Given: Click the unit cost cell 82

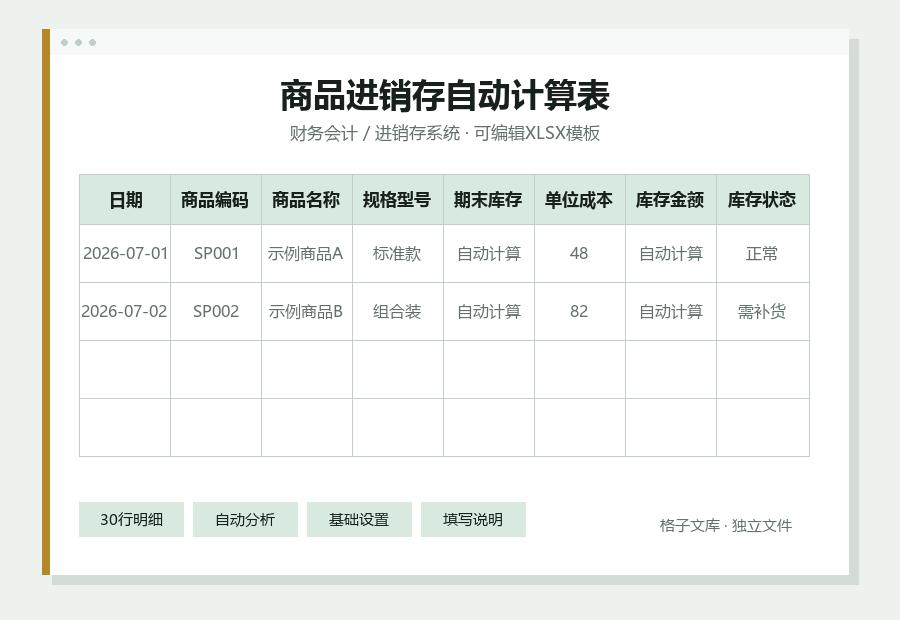Looking at the screenshot, I should (580, 312).
